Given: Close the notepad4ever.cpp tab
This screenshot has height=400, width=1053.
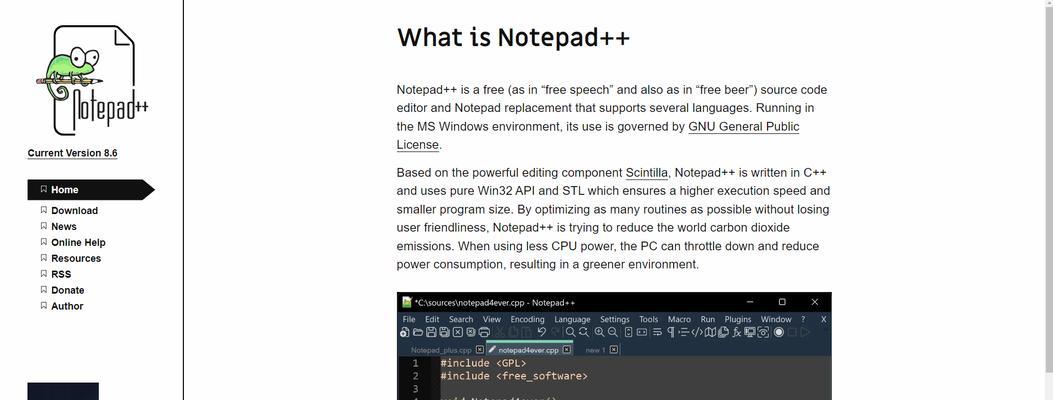Looking at the screenshot, I should pos(567,350).
